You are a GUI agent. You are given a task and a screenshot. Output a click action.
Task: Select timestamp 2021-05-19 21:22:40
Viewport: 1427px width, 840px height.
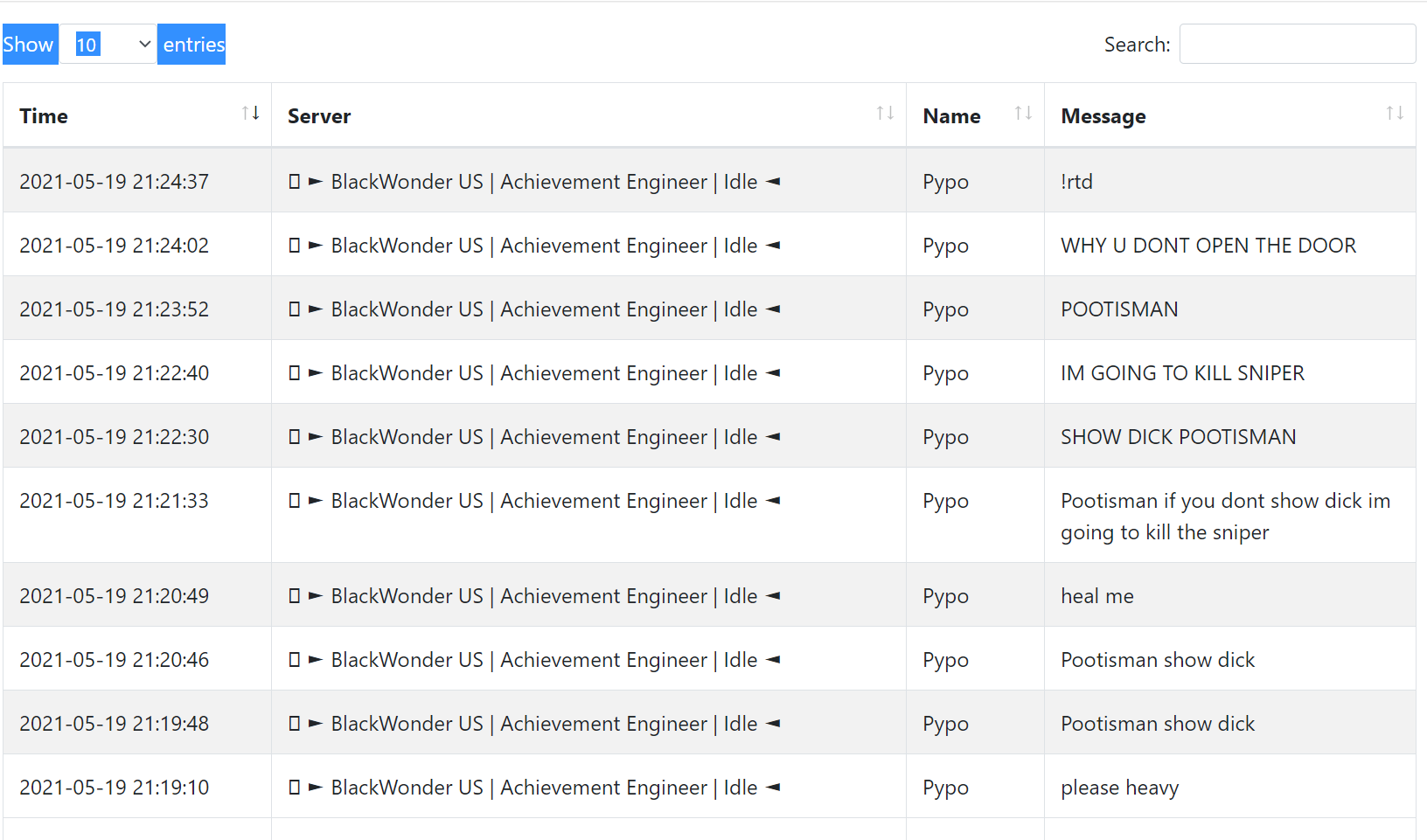[115, 373]
